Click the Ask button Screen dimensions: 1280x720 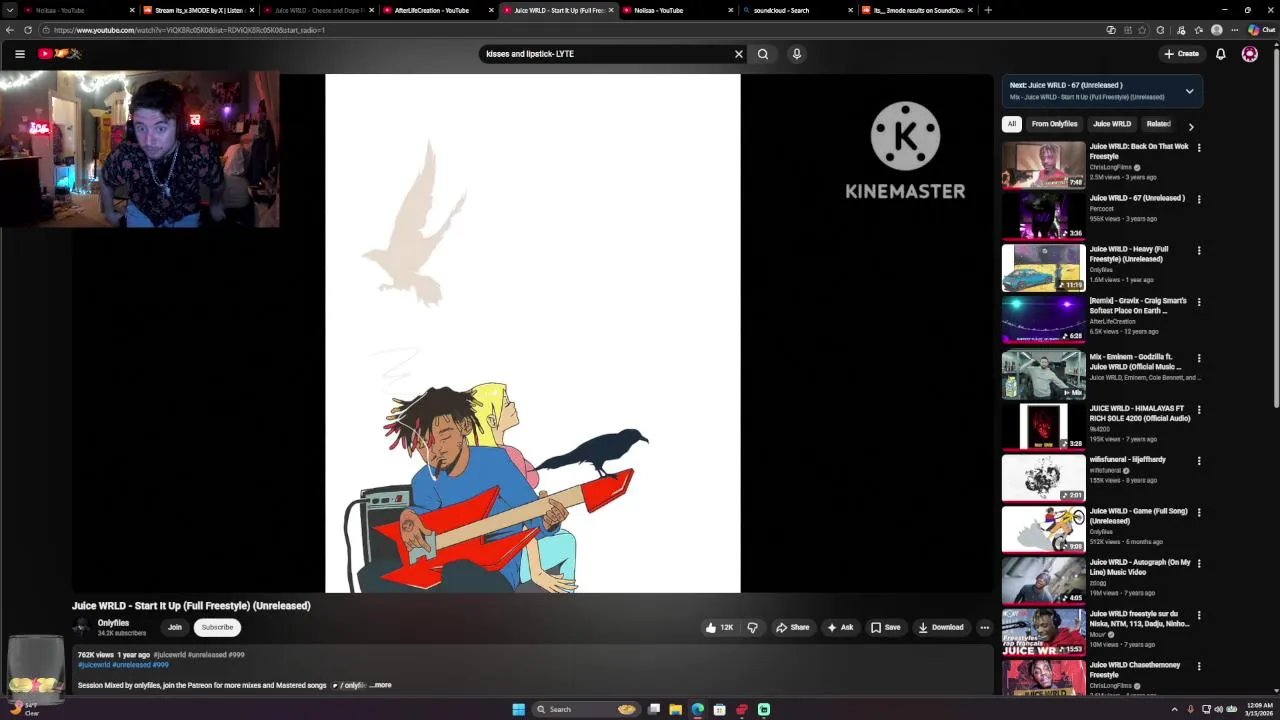pos(840,628)
